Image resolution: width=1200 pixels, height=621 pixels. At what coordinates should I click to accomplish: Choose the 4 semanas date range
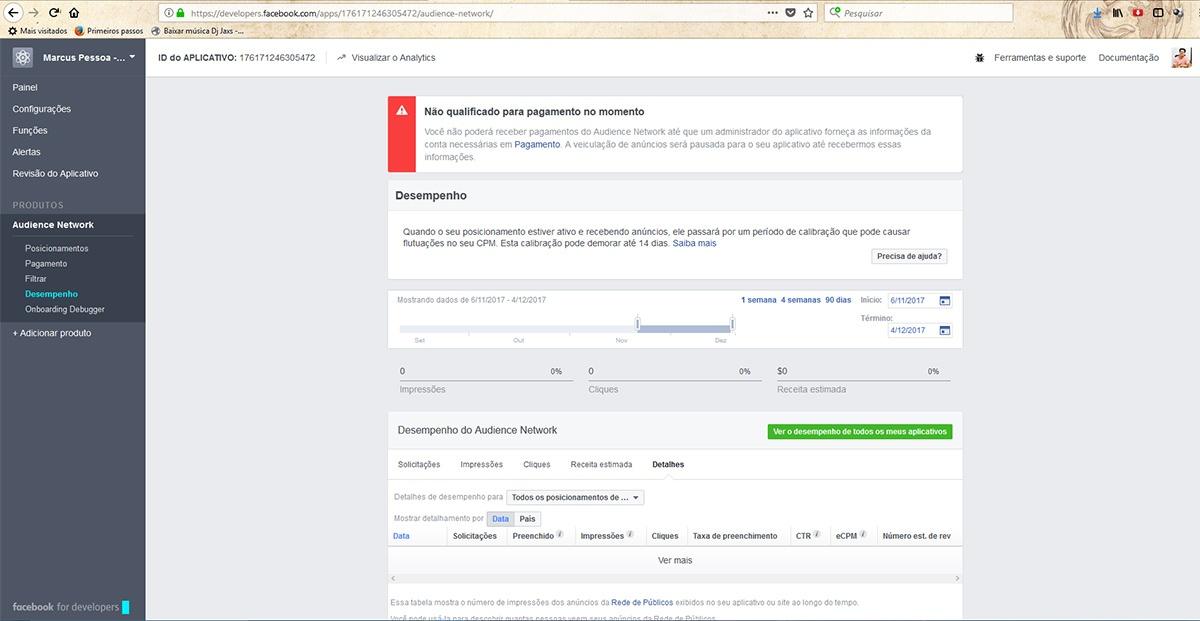(x=800, y=300)
